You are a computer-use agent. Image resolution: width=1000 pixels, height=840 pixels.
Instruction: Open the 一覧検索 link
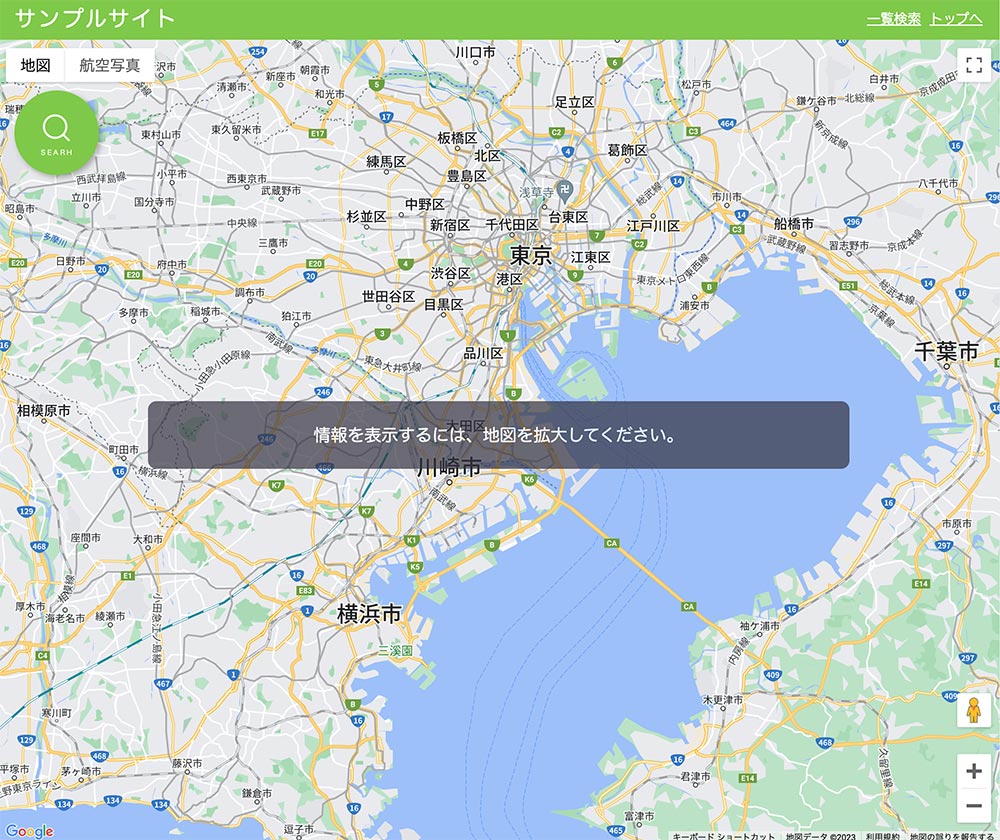coord(893,18)
